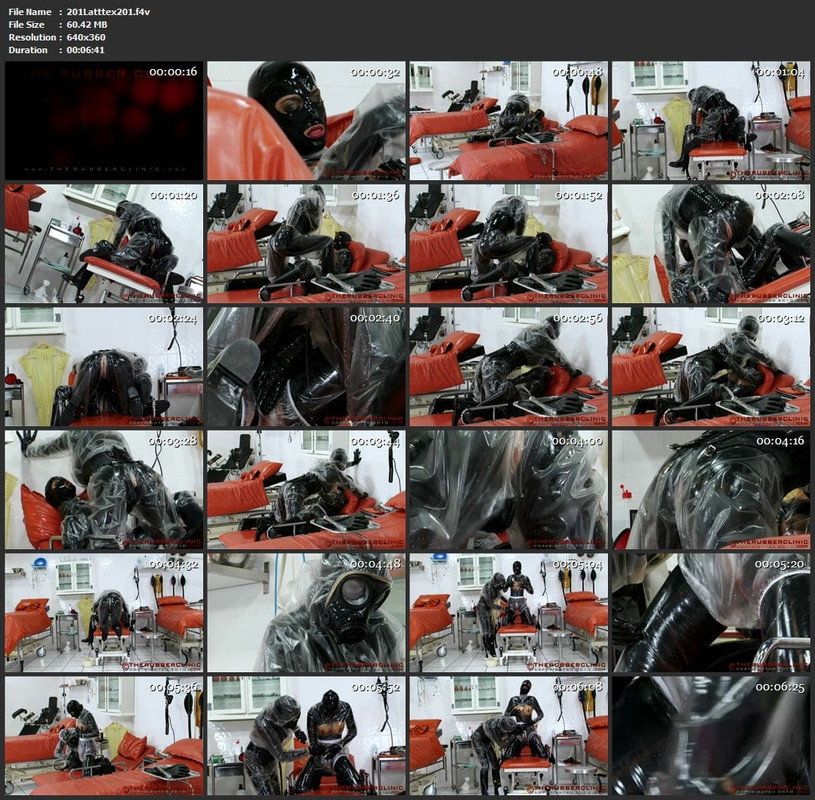Choose the gas mask frame at 00:04:48

tap(306, 613)
